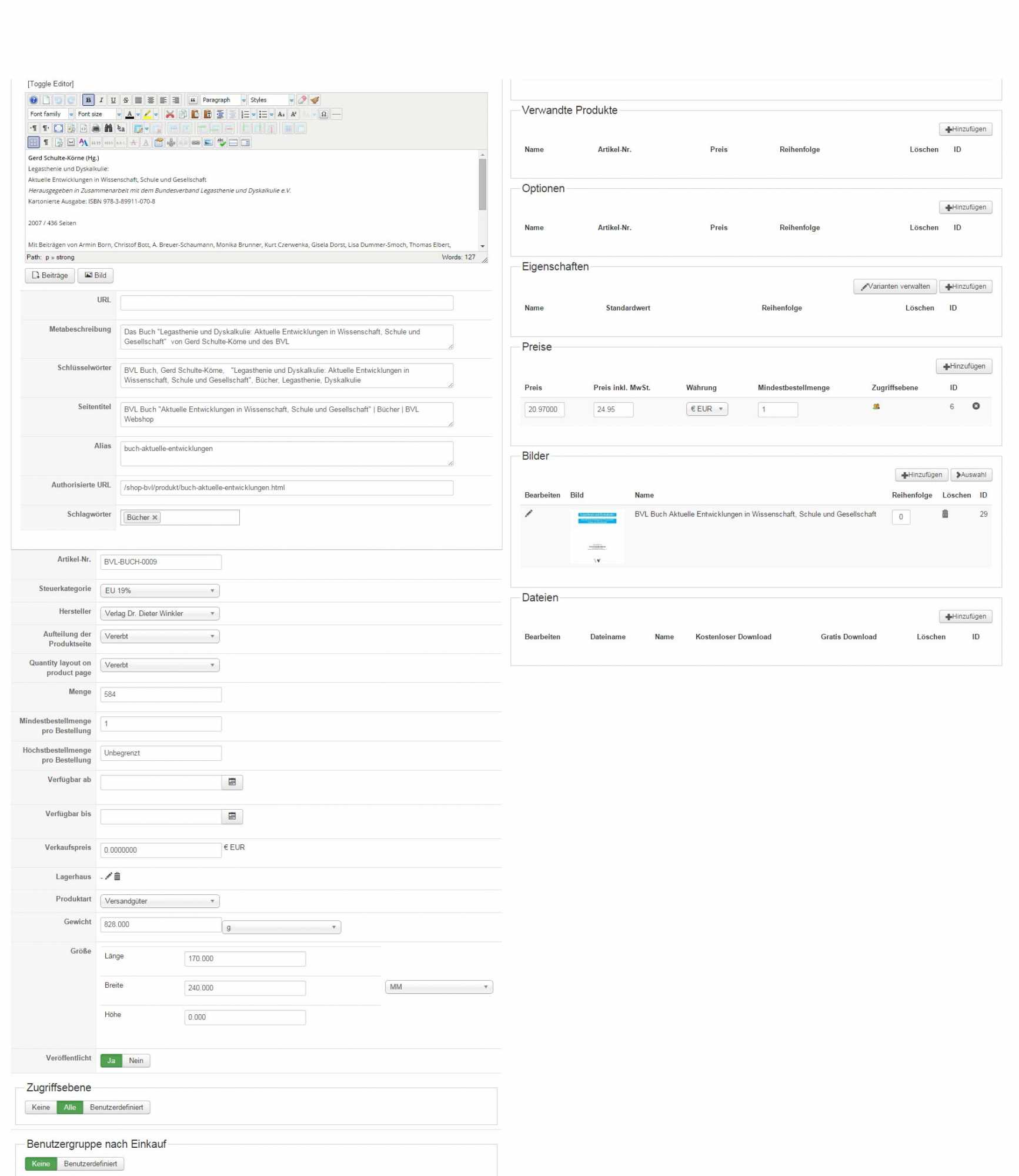Edit the BVL Buch image entry pencil
Image resolution: width=1019 pixels, height=1176 pixels.
point(529,513)
